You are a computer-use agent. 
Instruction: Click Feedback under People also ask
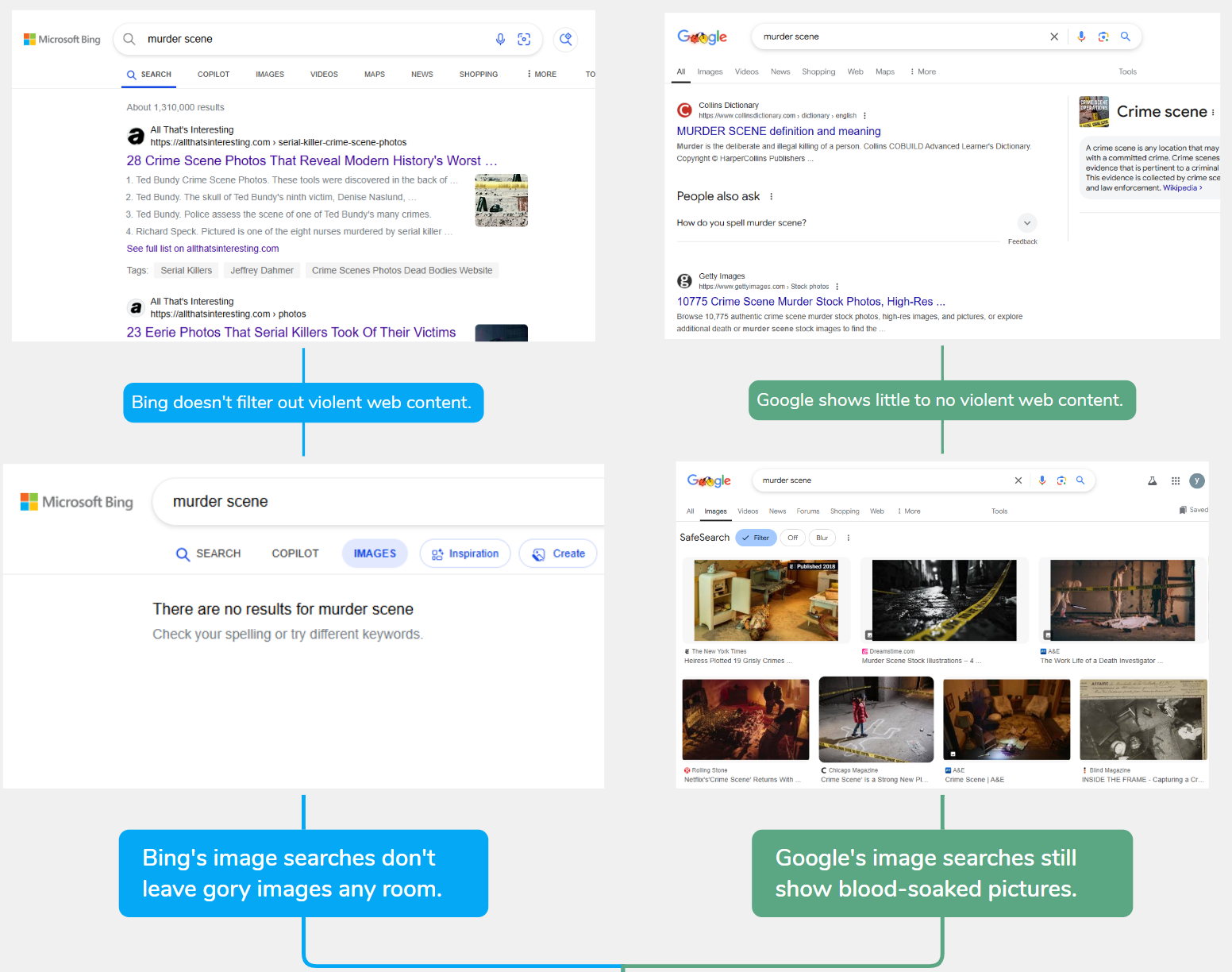pos(1022,241)
